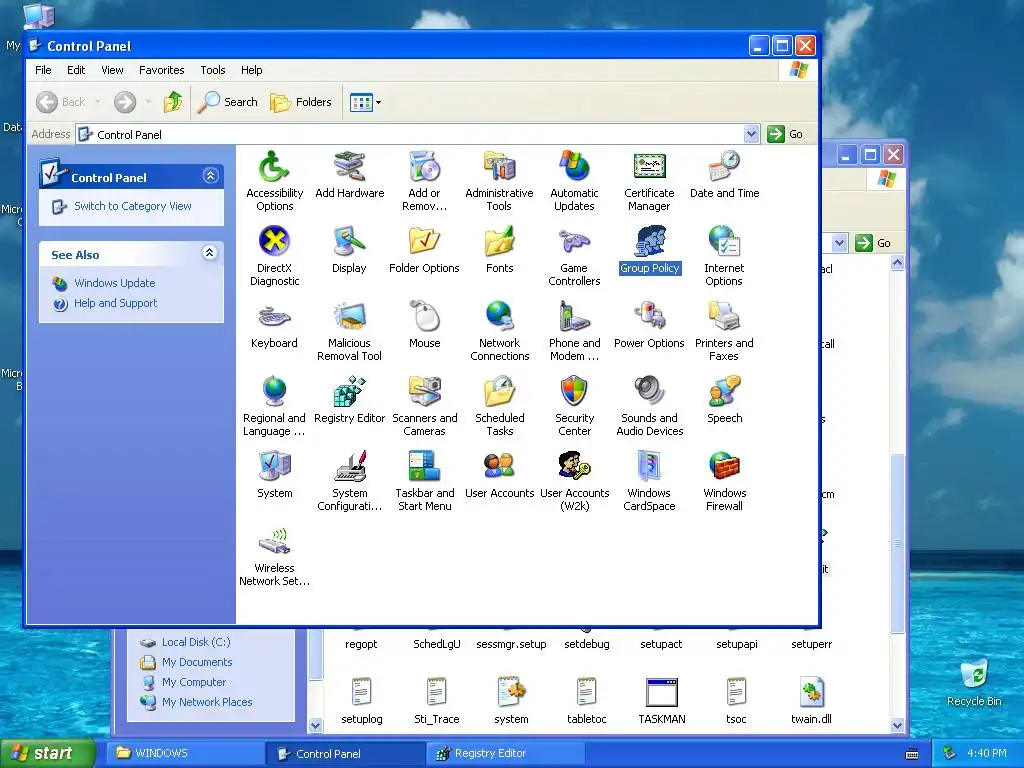This screenshot has width=1024, height=768.
Task: Open Windows CardSpace icon
Action: 649,481
